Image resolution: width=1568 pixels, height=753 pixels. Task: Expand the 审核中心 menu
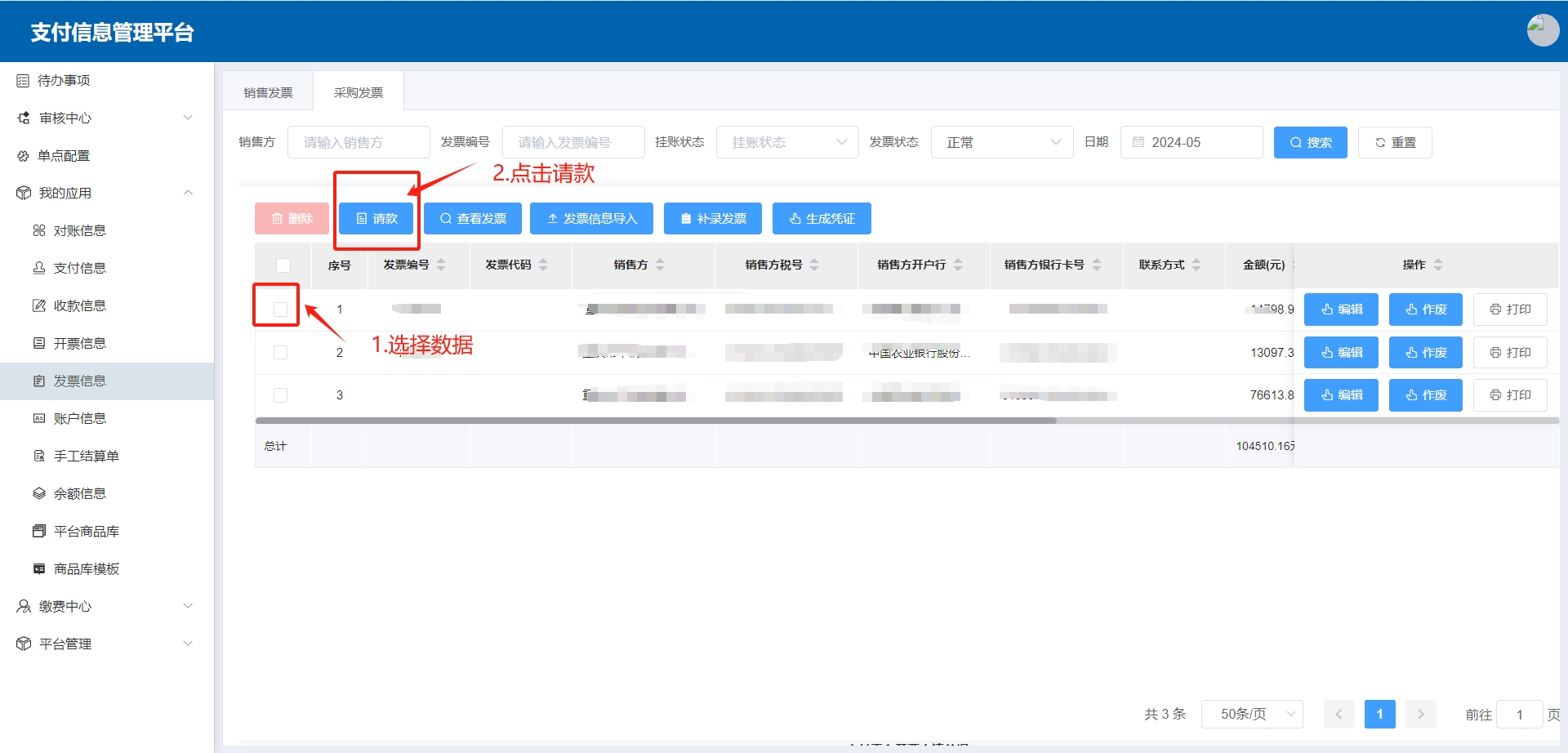coord(106,118)
